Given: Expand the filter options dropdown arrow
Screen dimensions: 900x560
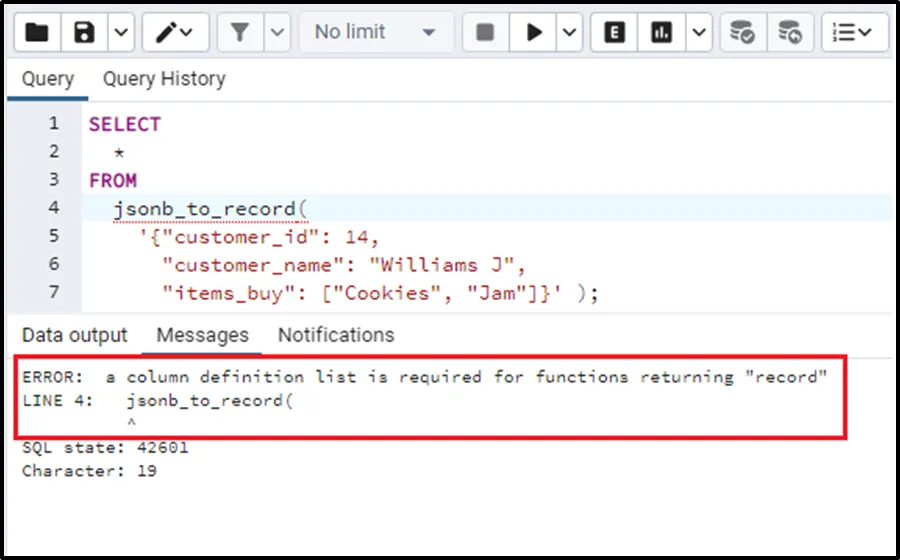Looking at the screenshot, I should click(x=277, y=33).
